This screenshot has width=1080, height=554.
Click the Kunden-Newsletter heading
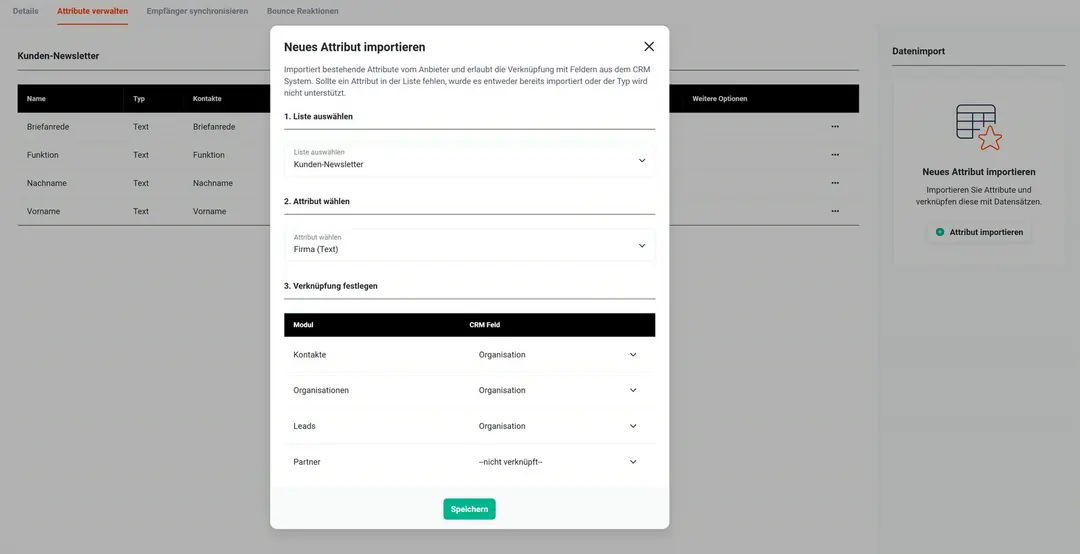coord(59,56)
